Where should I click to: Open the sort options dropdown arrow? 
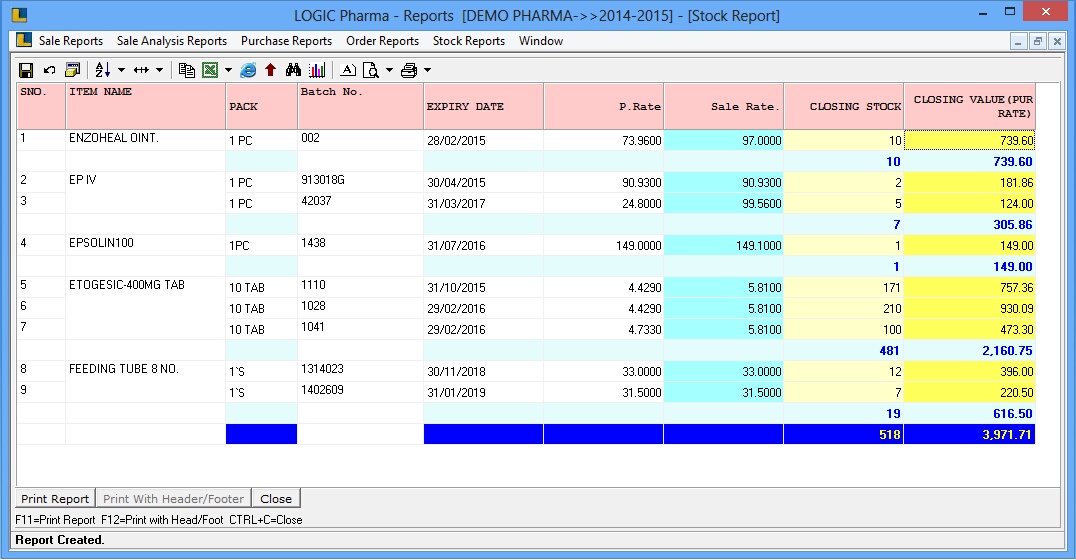pos(121,70)
